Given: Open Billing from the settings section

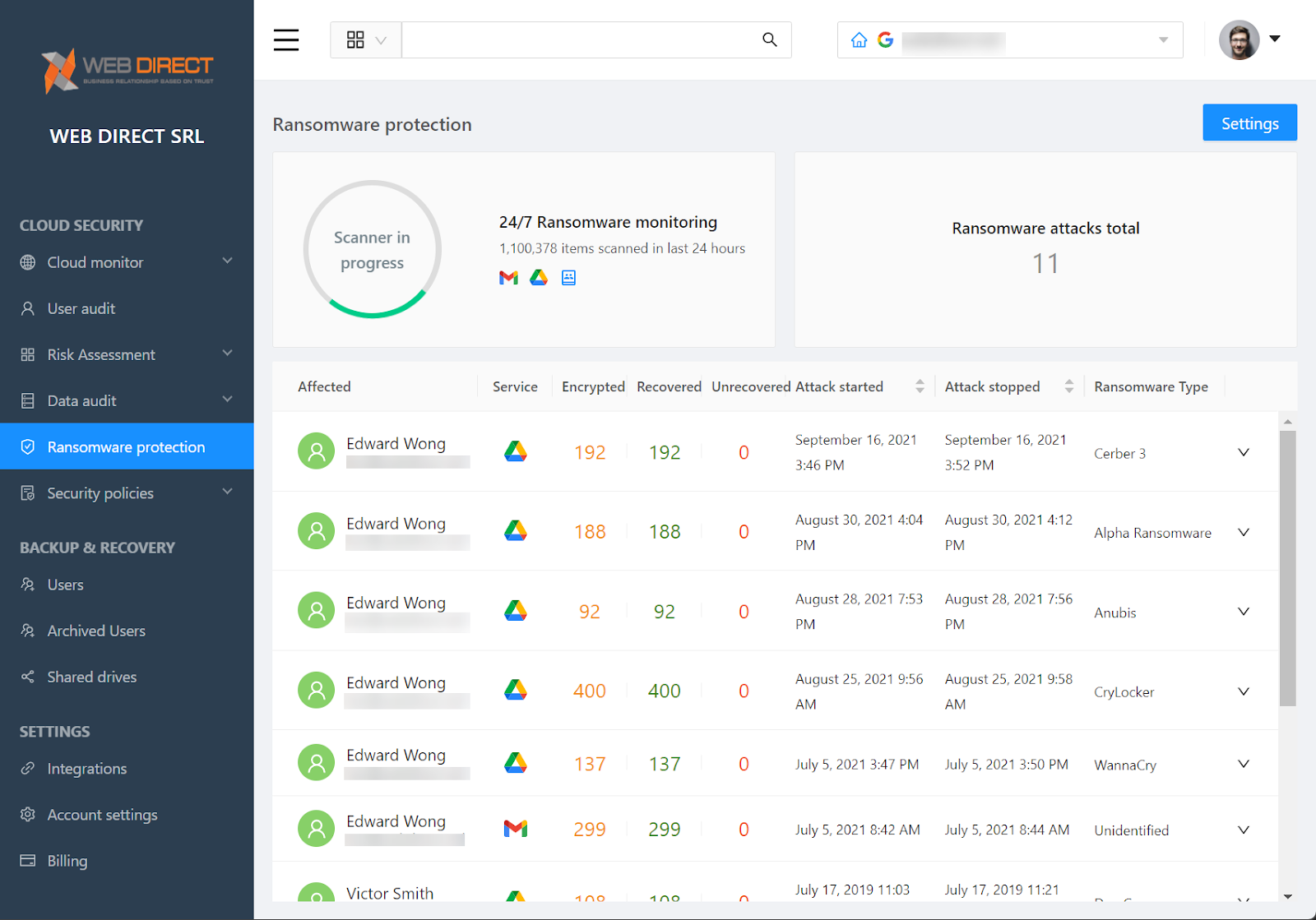Looking at the screenshot, I should (67, 861).
